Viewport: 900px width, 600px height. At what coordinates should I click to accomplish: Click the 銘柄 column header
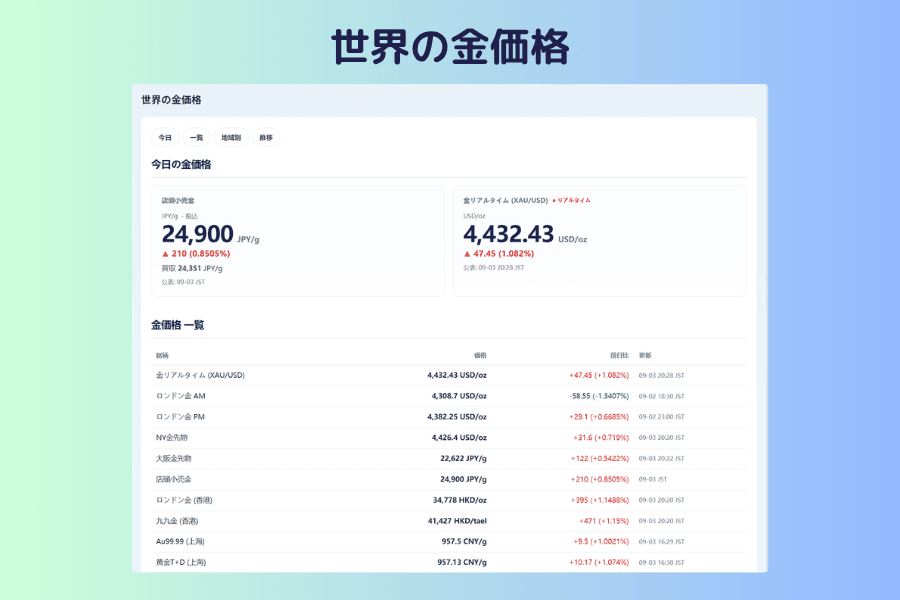162,355
